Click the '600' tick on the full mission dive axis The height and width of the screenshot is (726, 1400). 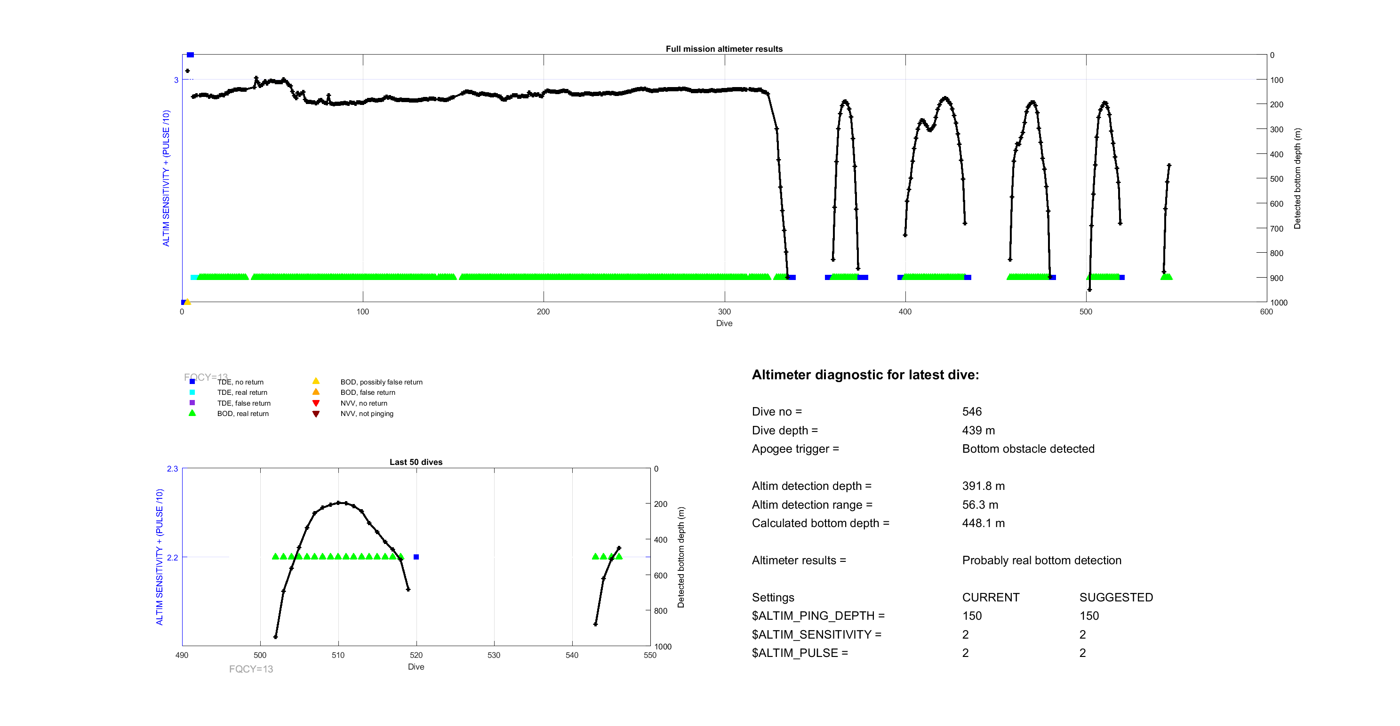coord(1266,312)
